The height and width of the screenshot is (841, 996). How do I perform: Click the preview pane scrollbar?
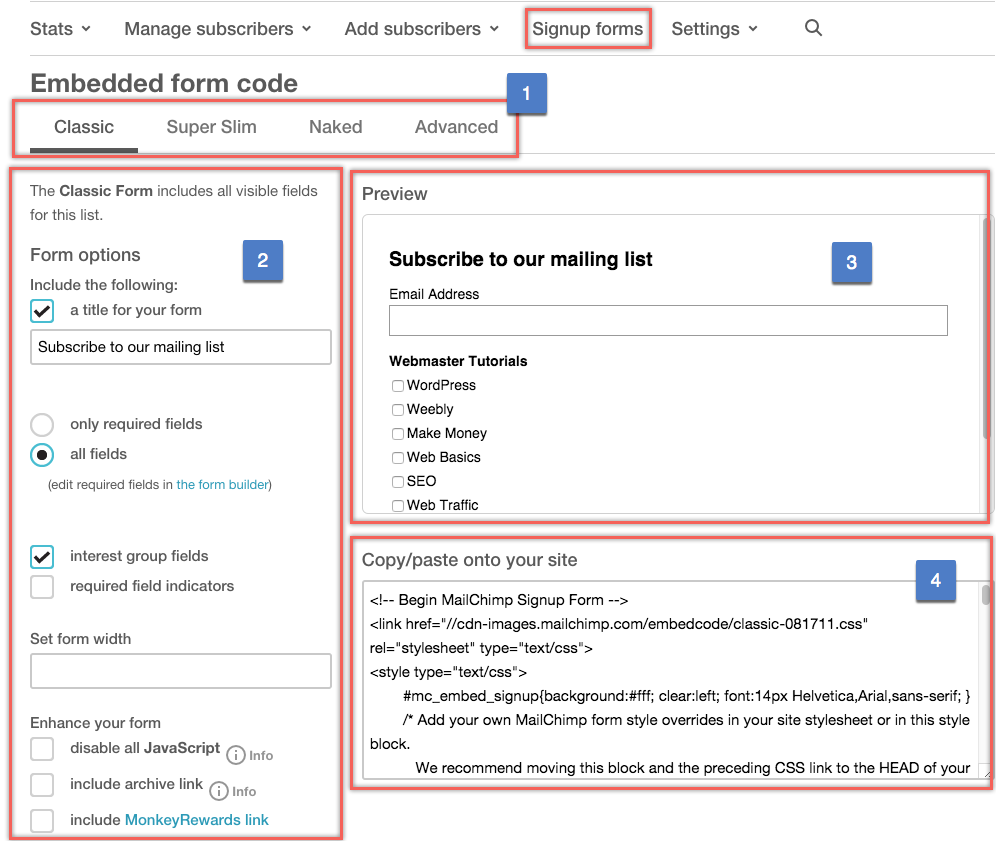987,330
